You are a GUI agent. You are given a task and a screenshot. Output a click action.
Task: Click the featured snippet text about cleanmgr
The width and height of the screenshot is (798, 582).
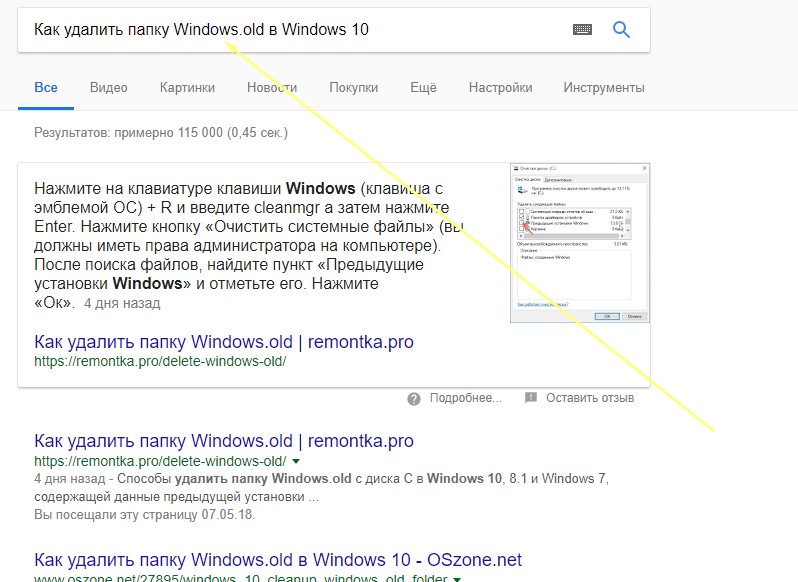point(248,245)
